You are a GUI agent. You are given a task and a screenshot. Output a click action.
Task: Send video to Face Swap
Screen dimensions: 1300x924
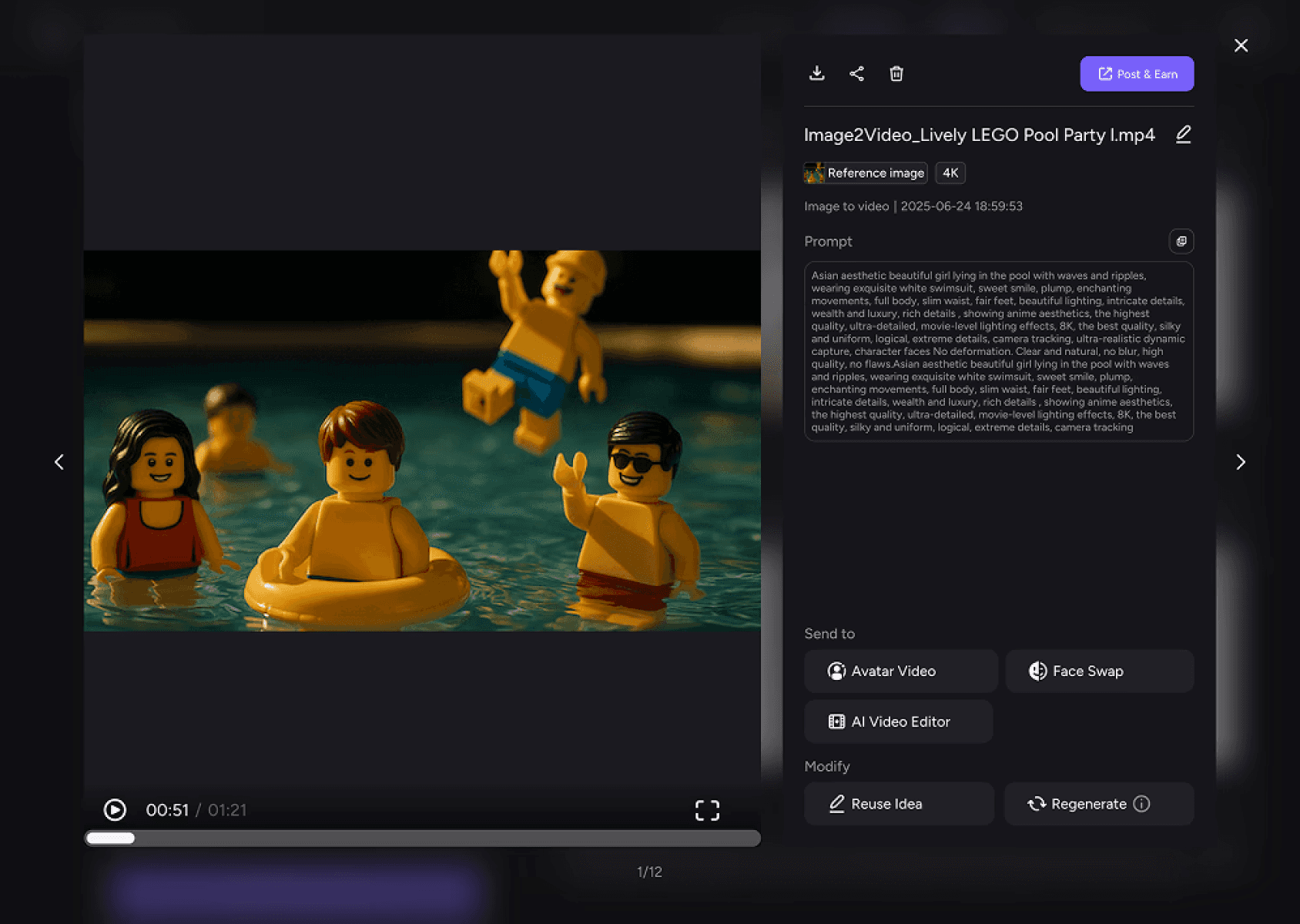(1100, 671)
